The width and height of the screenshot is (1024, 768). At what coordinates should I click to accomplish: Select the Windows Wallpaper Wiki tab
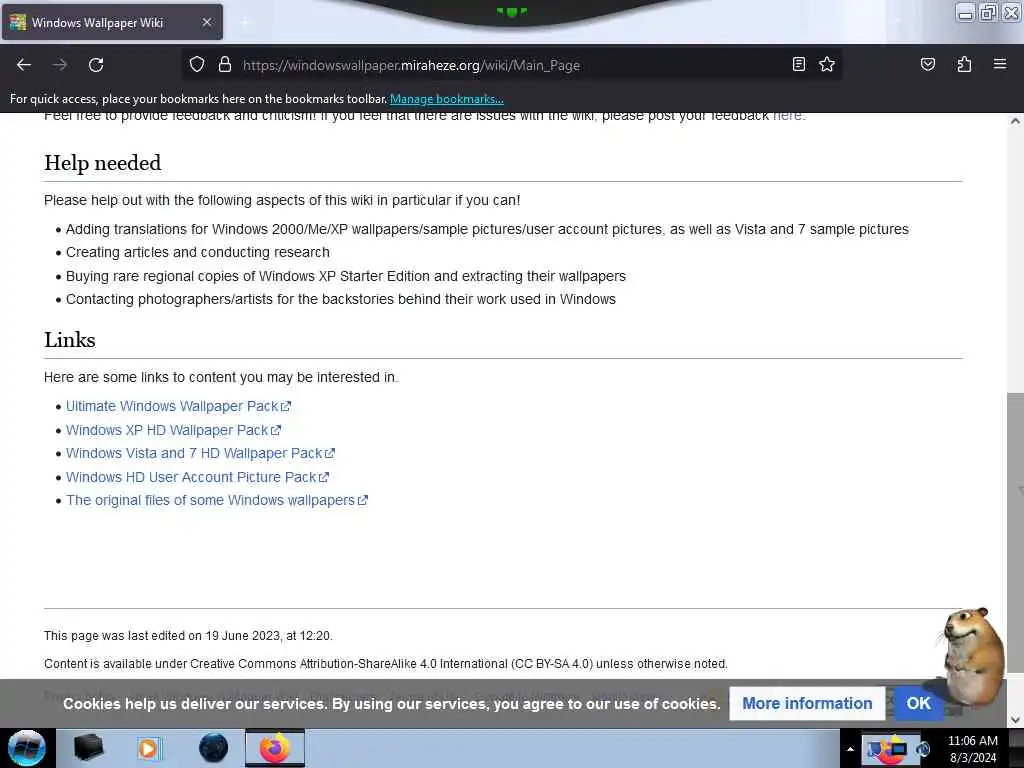[x=112, y=22]
